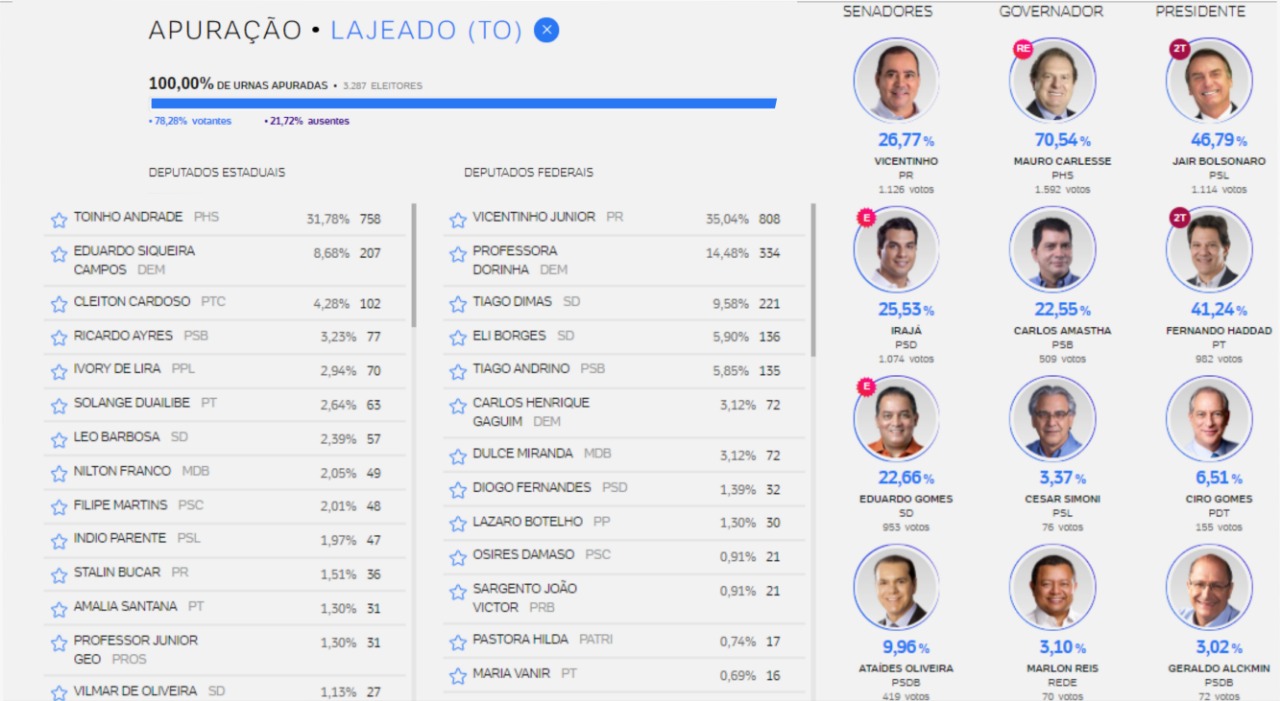Star federal deputy Tiago Dimas
The image size is (1280, 701).
458,304
